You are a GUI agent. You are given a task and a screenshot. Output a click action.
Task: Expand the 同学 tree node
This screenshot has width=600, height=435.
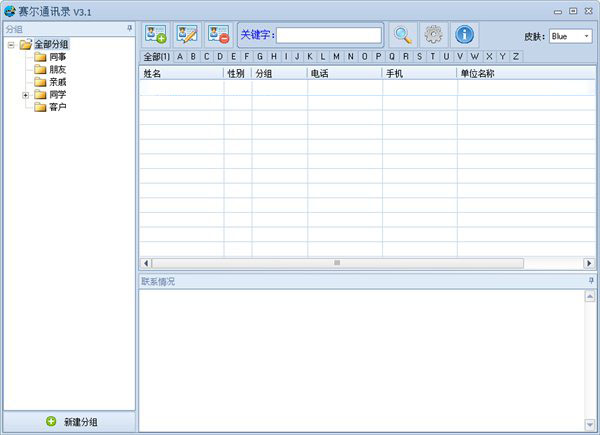[25, 95]
